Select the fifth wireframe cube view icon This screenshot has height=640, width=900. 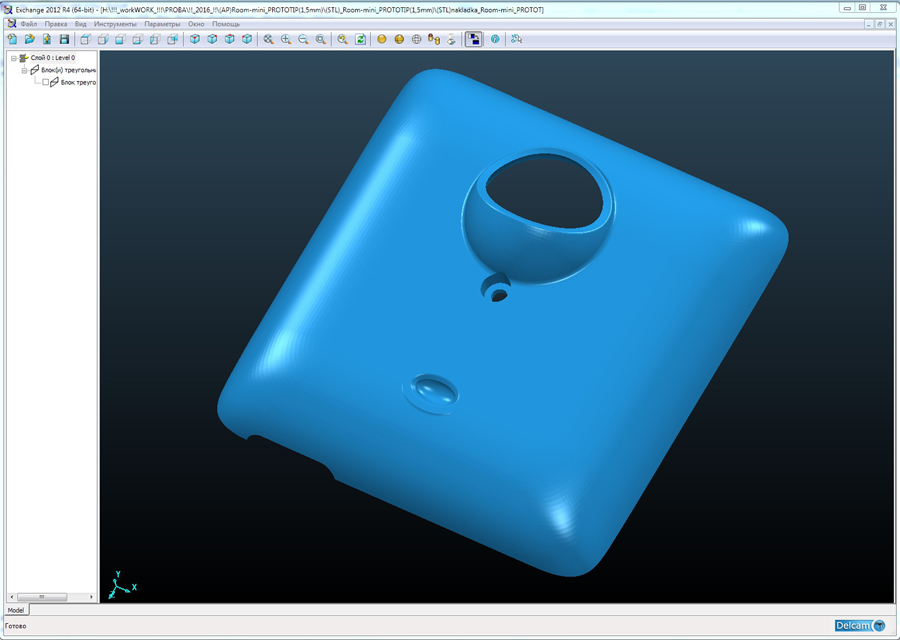155,39
